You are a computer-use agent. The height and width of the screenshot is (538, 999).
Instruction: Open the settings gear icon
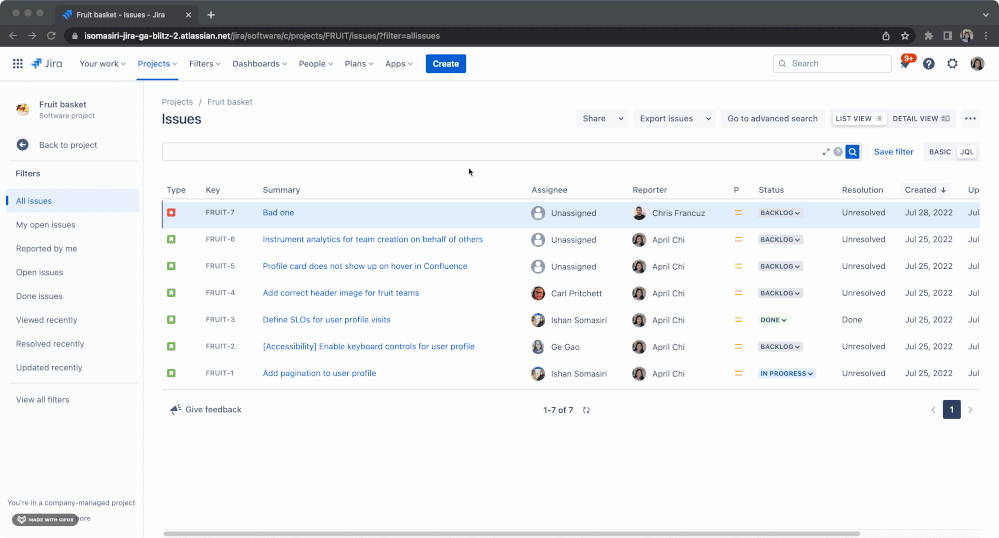[x=952, y=64]
